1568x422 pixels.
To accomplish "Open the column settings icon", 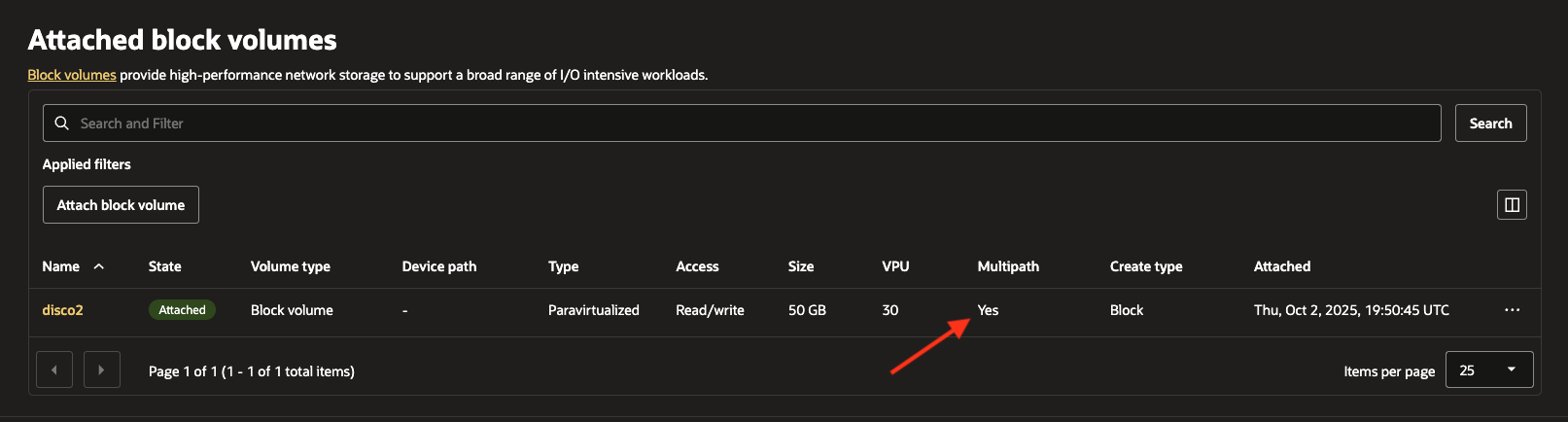I will pos(1512,204).
